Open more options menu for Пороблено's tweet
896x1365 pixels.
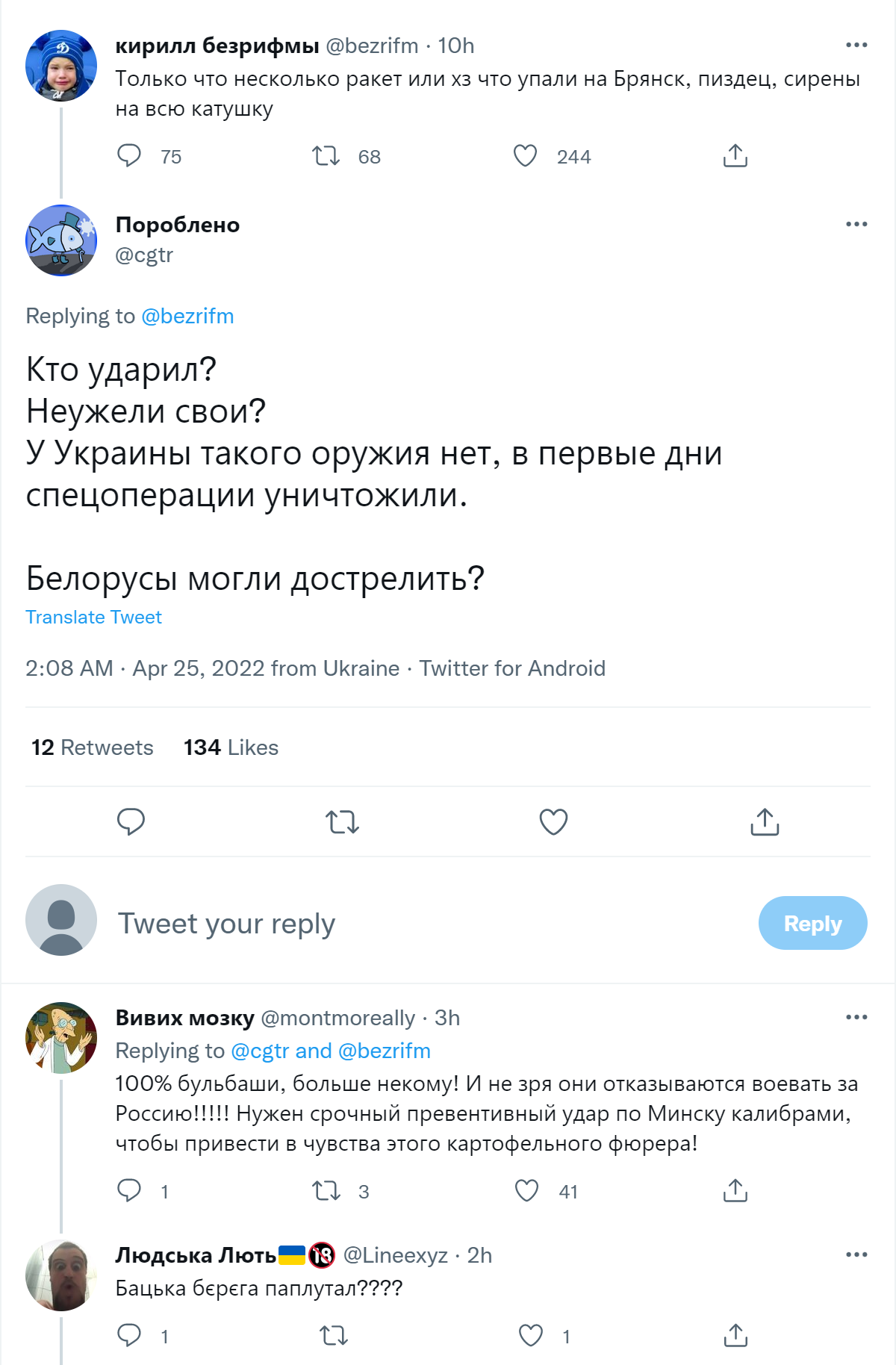pos(856,224)
